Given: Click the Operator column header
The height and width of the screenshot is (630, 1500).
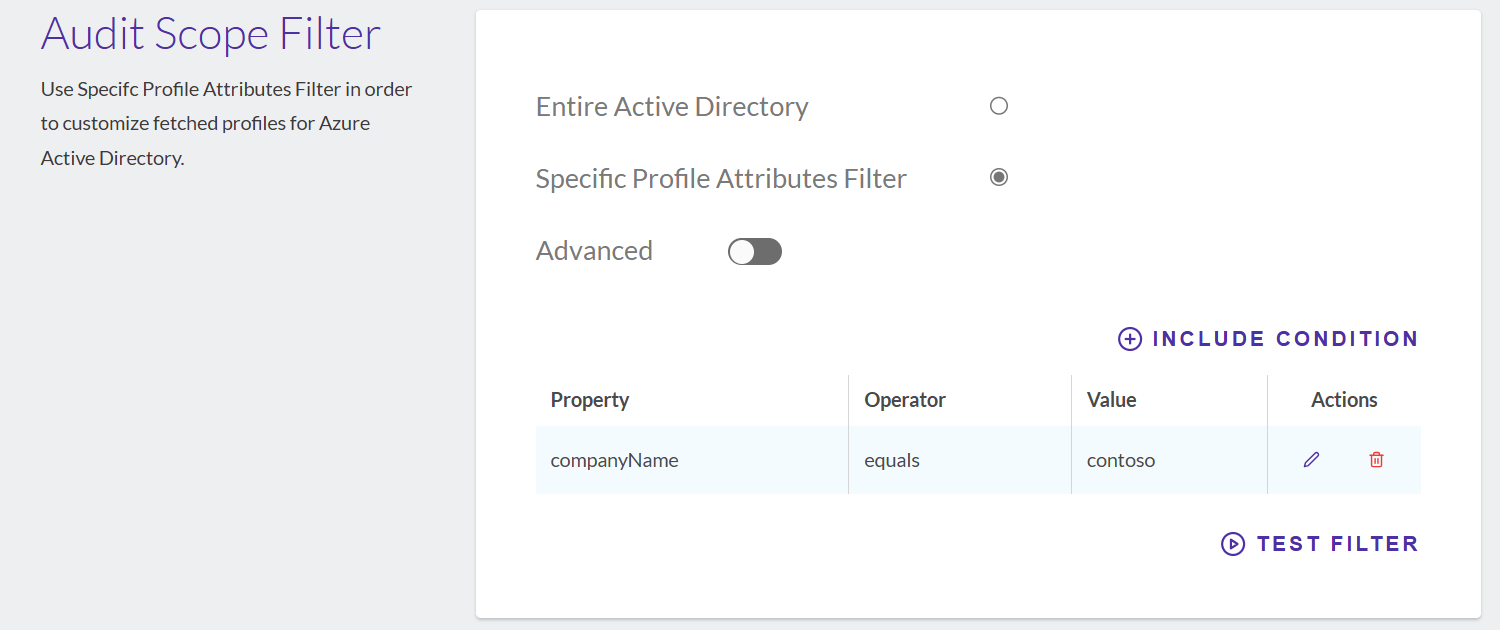Looking at the screenshot, I should pyautogui.click(x=905, y=400).
